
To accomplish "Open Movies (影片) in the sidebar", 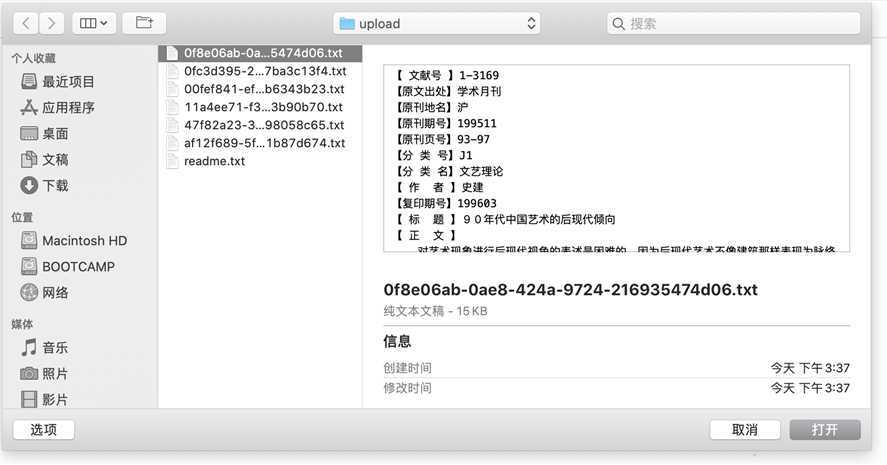I will pyautogui.click(x=44, y=399).
